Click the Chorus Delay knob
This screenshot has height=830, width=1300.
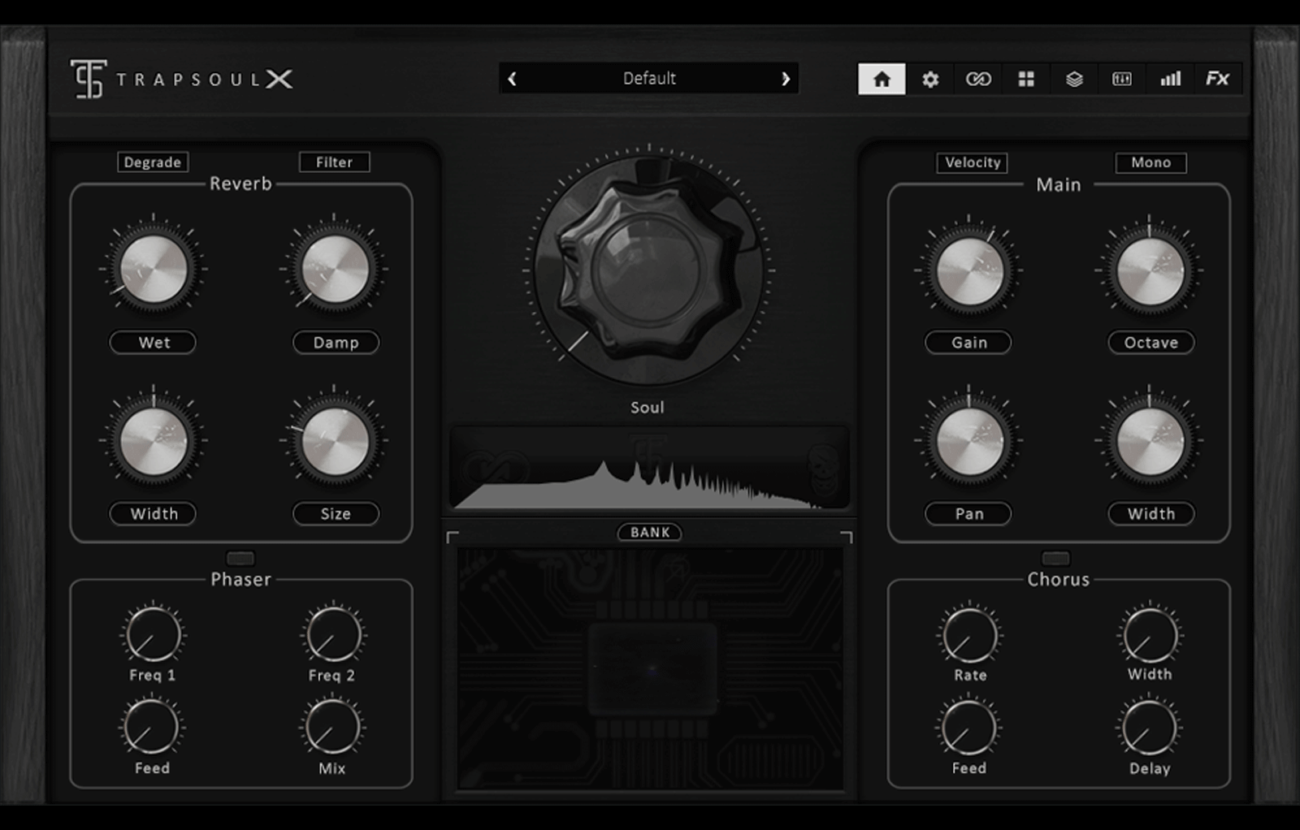1150,728
